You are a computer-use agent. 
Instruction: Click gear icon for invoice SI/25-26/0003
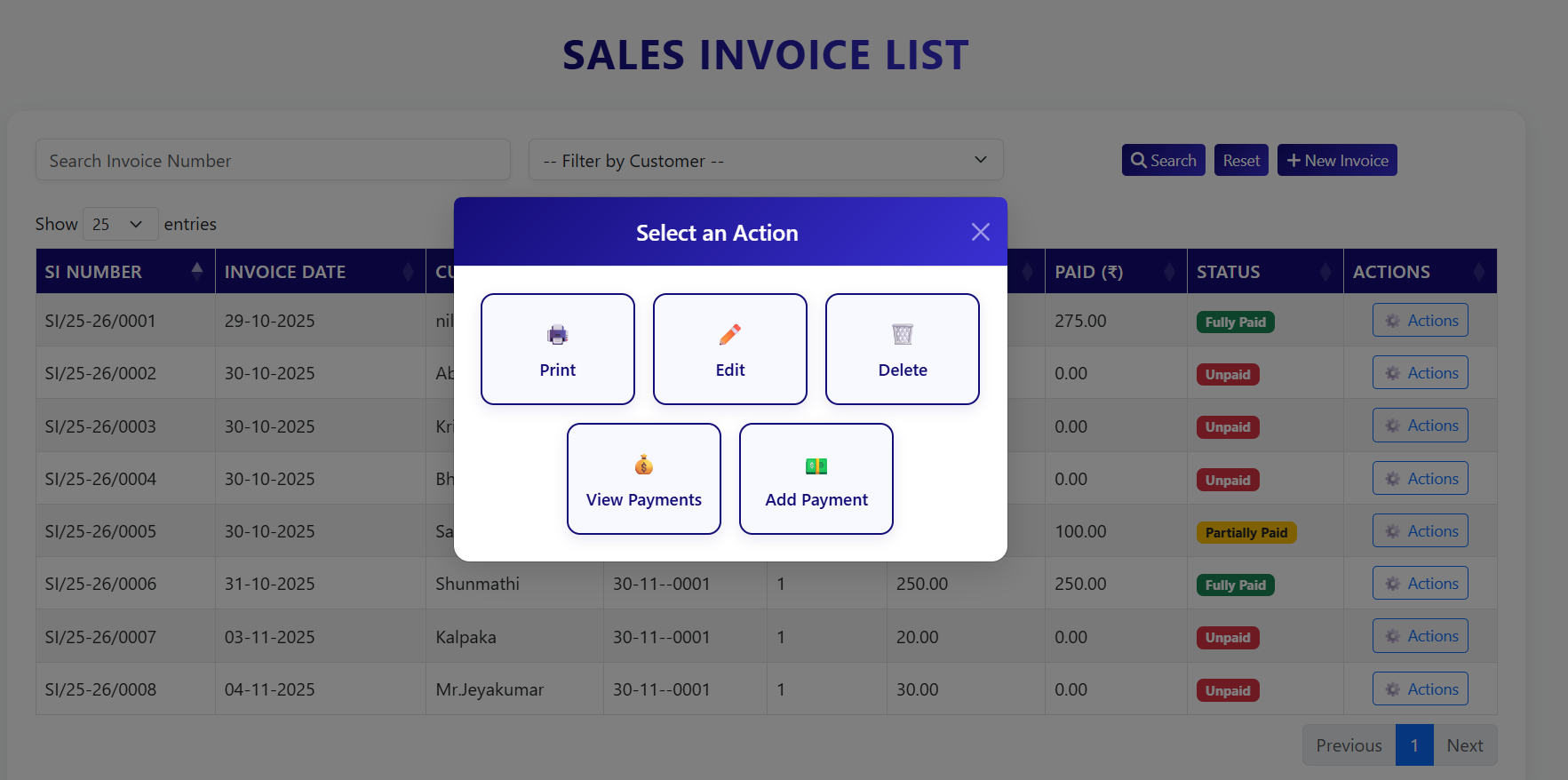(1393, 426)
